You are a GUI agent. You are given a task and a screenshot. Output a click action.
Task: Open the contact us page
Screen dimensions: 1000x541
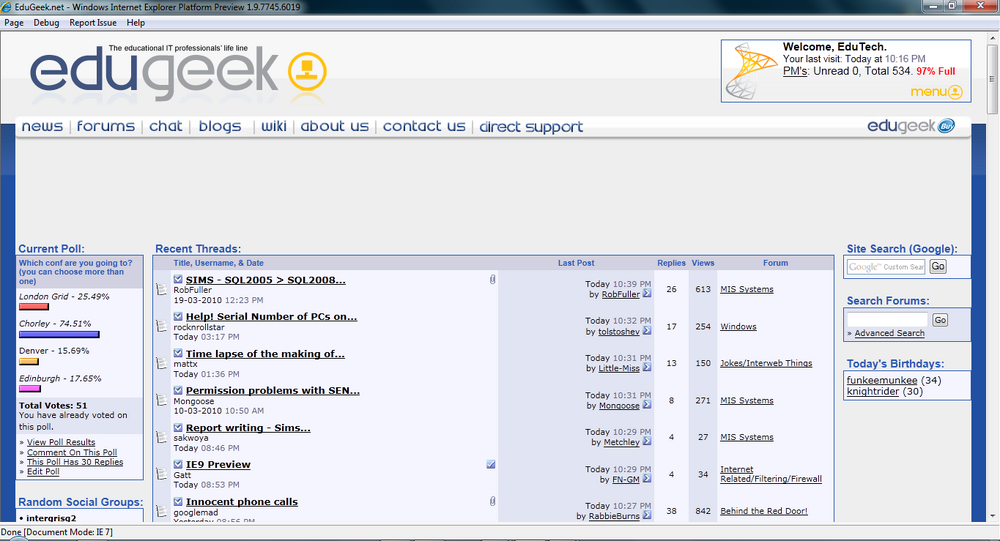click(424, 126)
